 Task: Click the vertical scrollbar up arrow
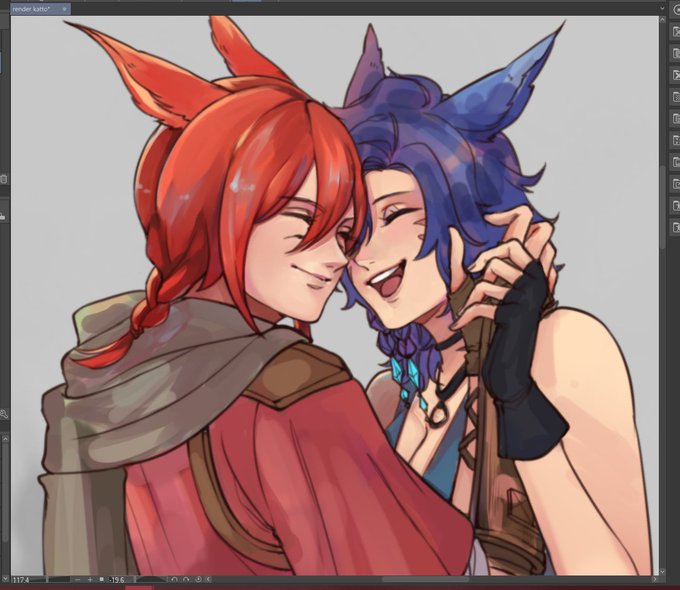coord(662,20)
